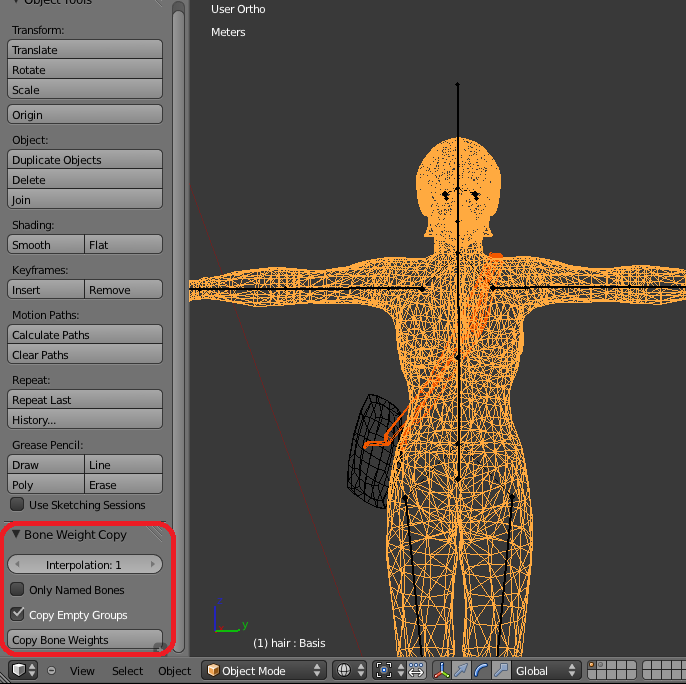The height and width of the screenshot is (684, 686).
Task: Click the "(1) hair : Basis" text
Action: coord(289,643)
